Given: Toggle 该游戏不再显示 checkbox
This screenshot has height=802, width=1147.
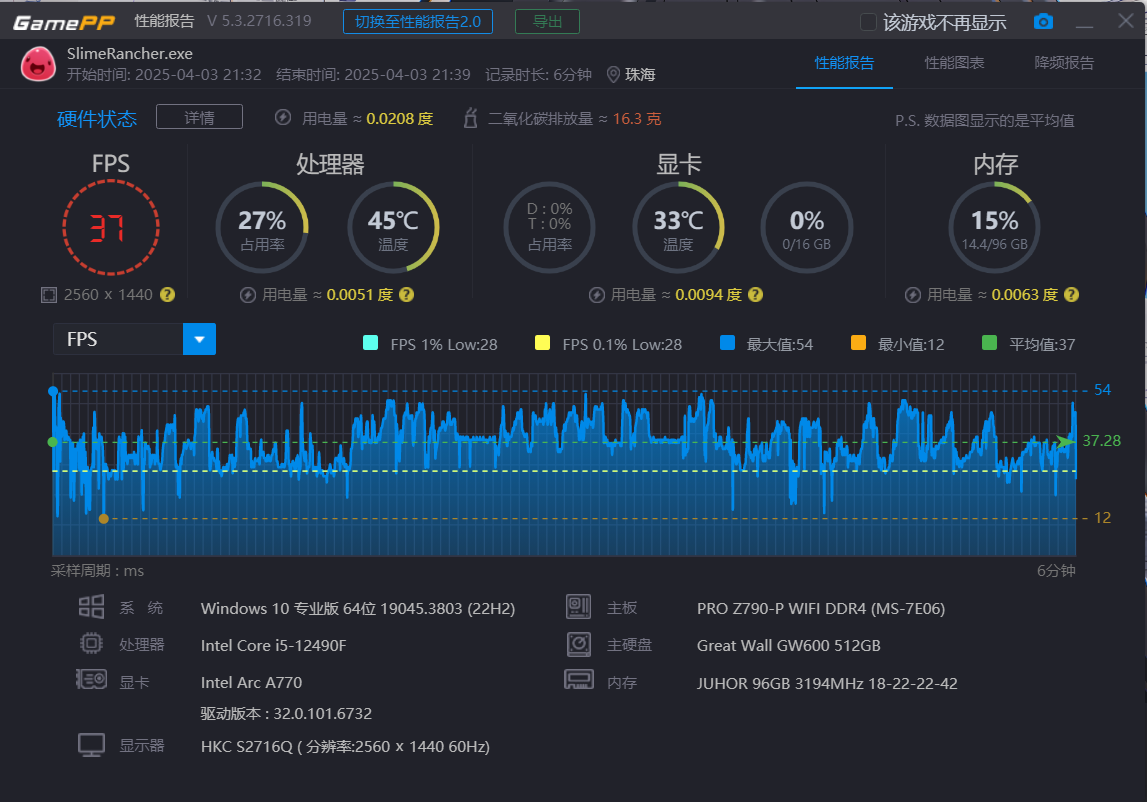Looking at the screenshot, I should tap(868, 22).
